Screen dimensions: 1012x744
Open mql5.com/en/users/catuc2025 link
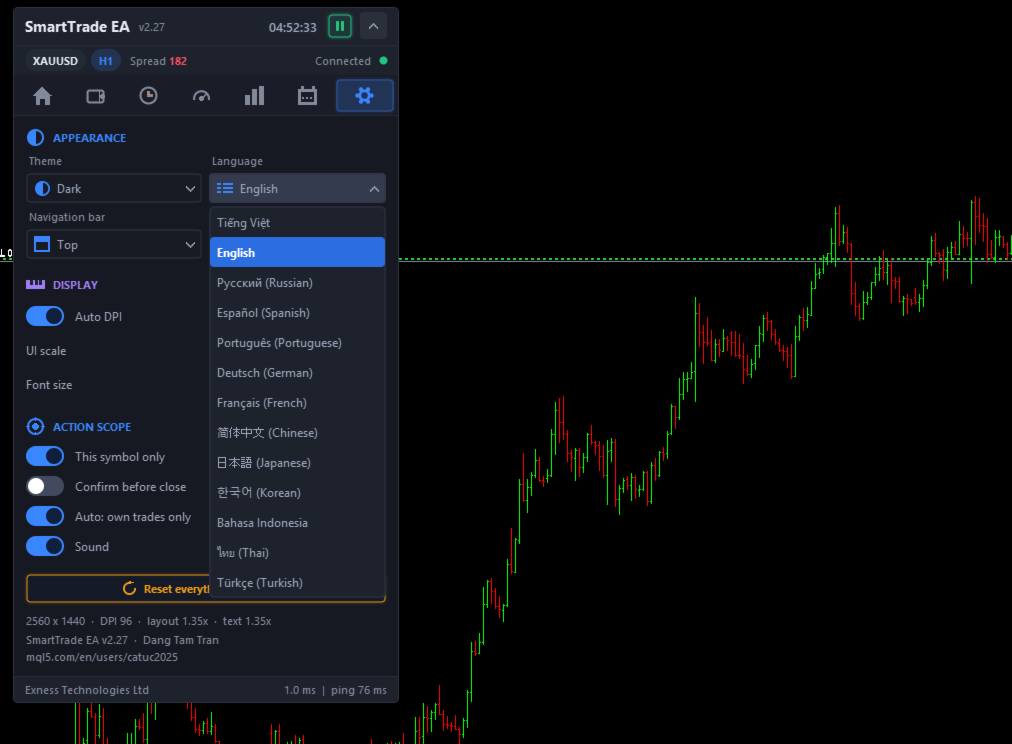(102, 657)
